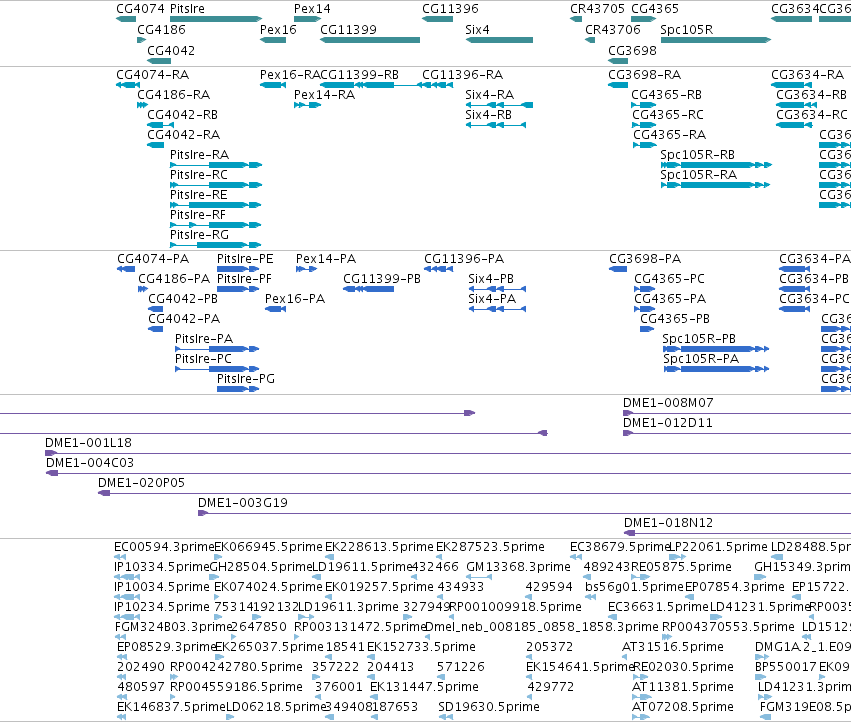Click the CG4186 gene label
This screenshot has height=722, width=851.
click(161, 29)
